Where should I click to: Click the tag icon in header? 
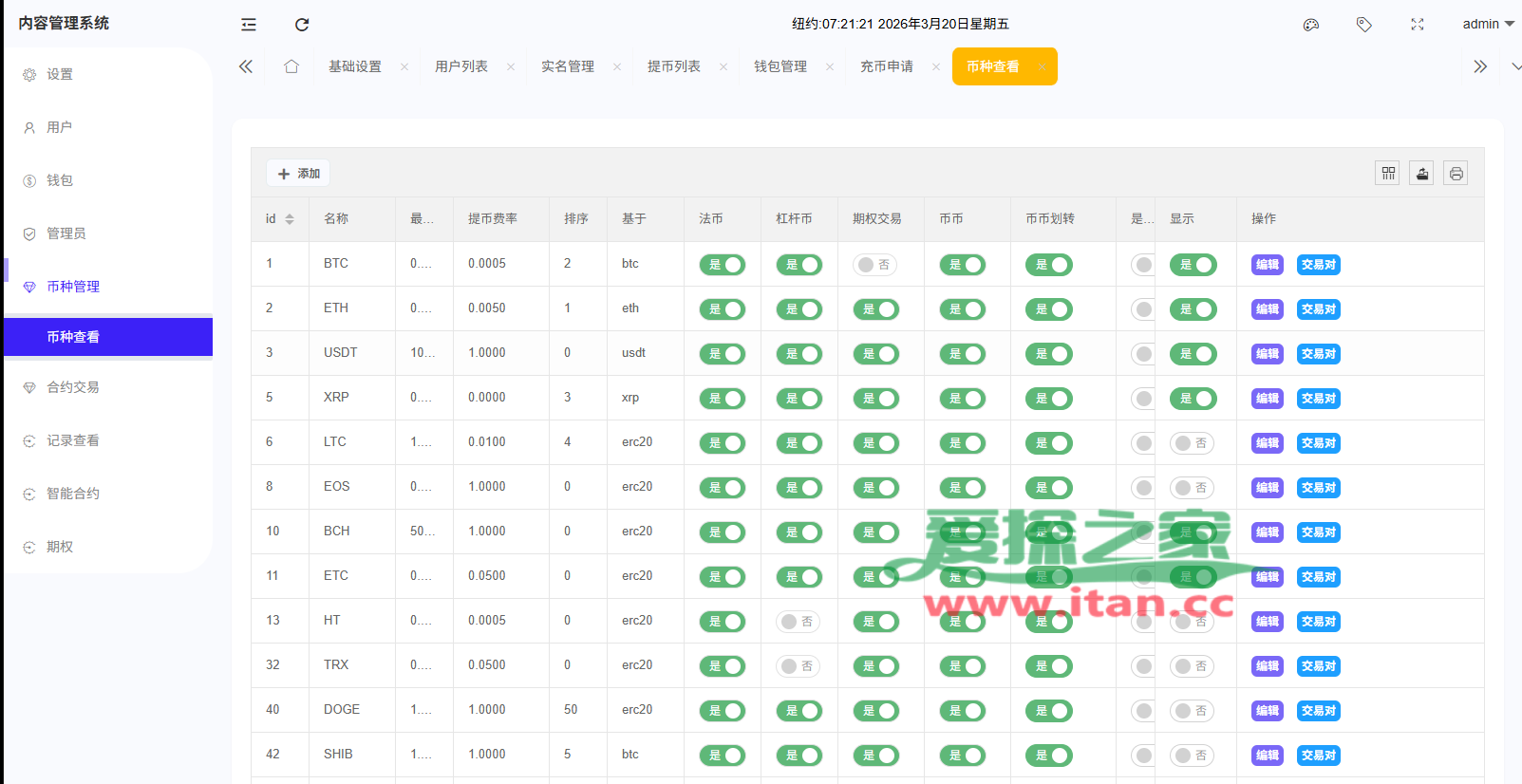tap(1364, 25)
